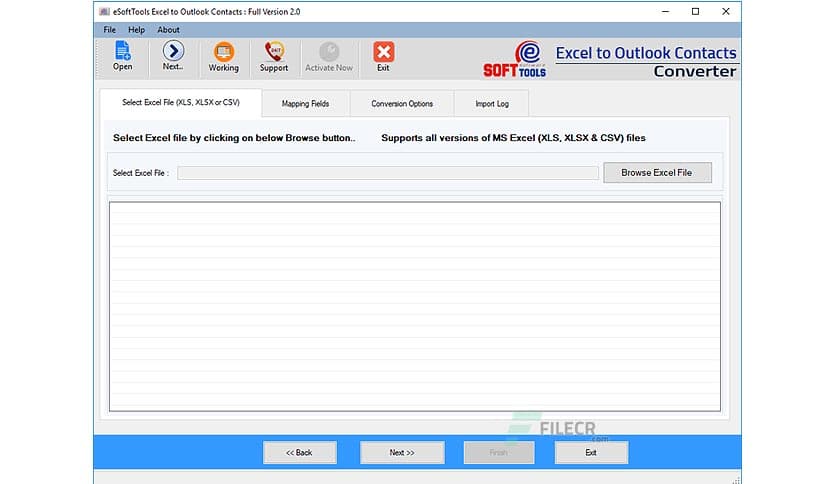The image size is (836, 484).
Task: Click the 'Select Excel file by clicking' instruction text
Action: (234, 138)
